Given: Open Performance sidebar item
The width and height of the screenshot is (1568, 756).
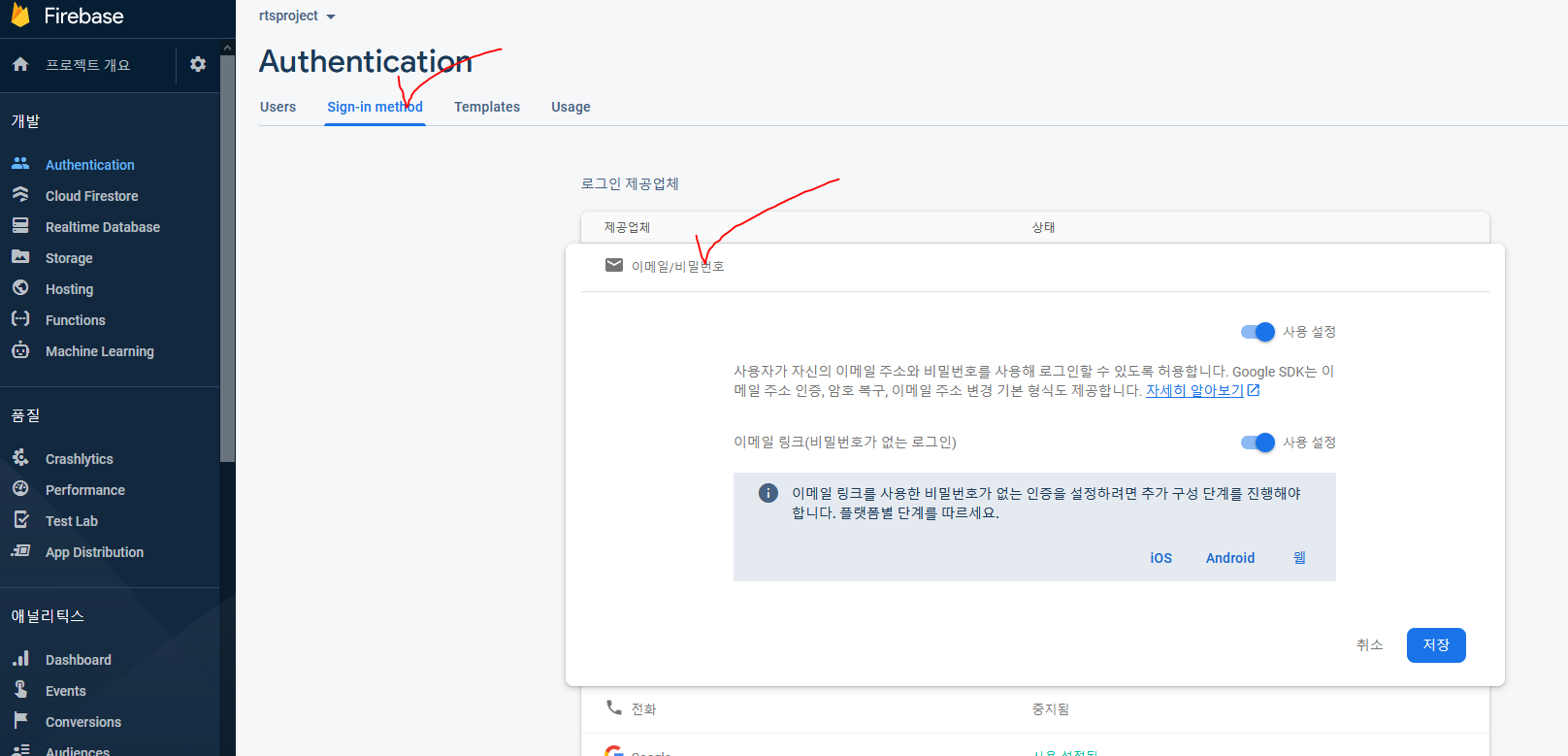Looking at the screenshot, I should 84,490.
